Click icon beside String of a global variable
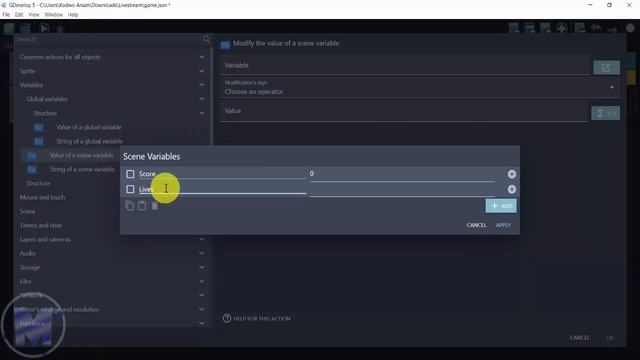 tap(39, 141)
